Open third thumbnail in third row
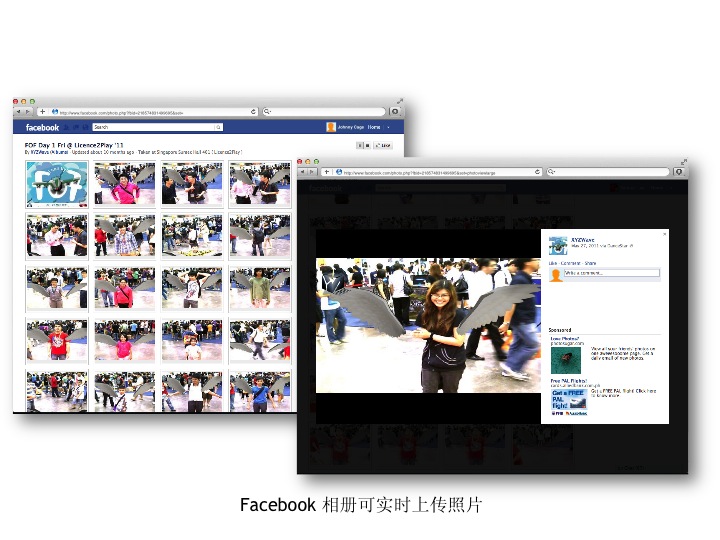The height and width of the screenshot is (540, 720). point(192,289)
